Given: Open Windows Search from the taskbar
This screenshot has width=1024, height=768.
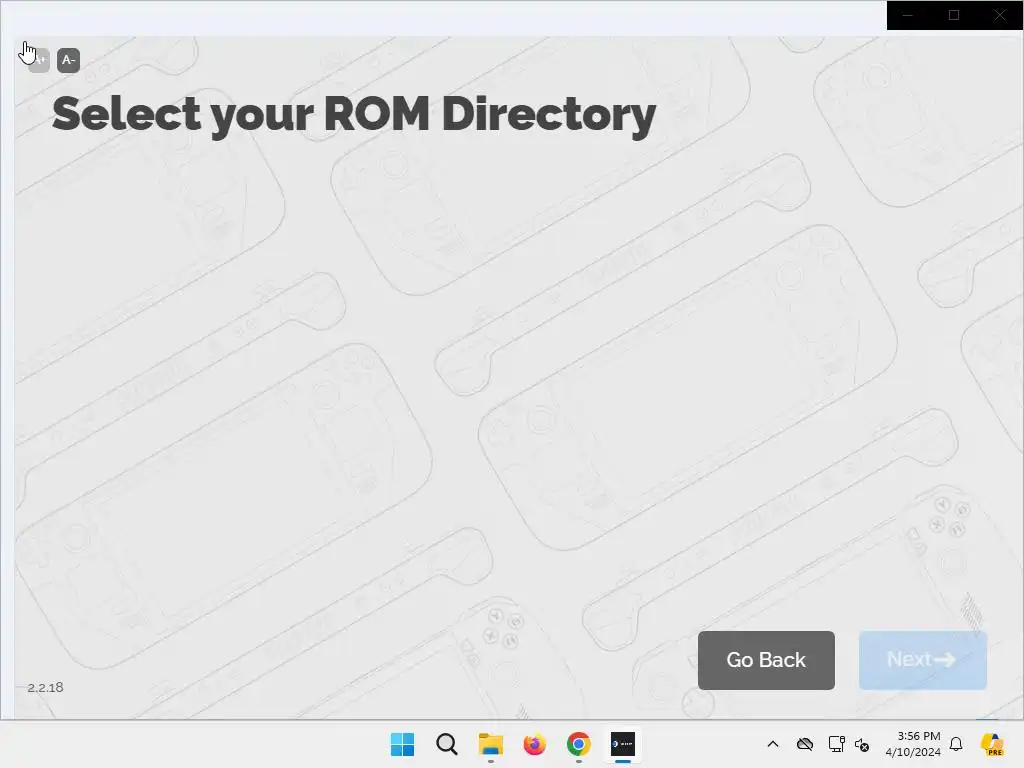Looking at the screenshot, I should point(447,744).
